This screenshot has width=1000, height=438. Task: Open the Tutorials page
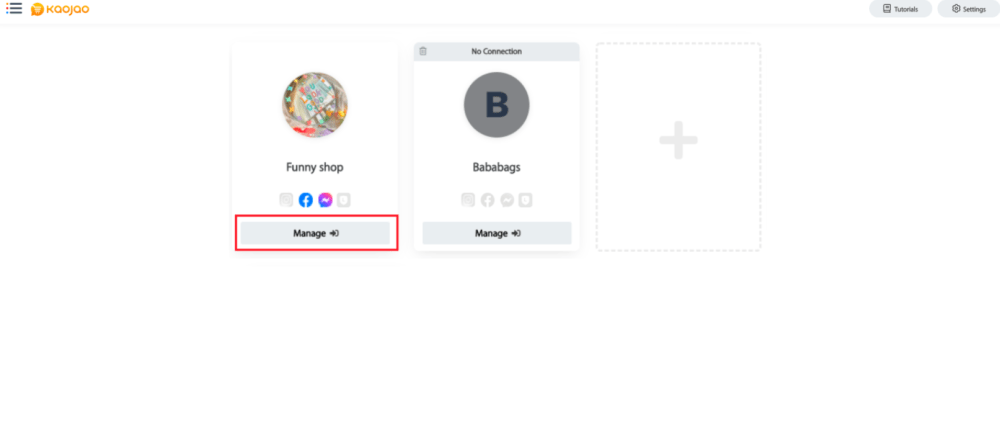pos(901,9)
